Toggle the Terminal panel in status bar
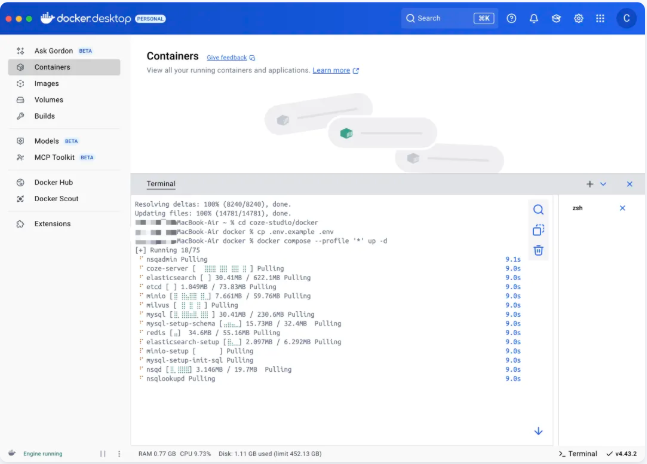 click(x=578, y=453)
